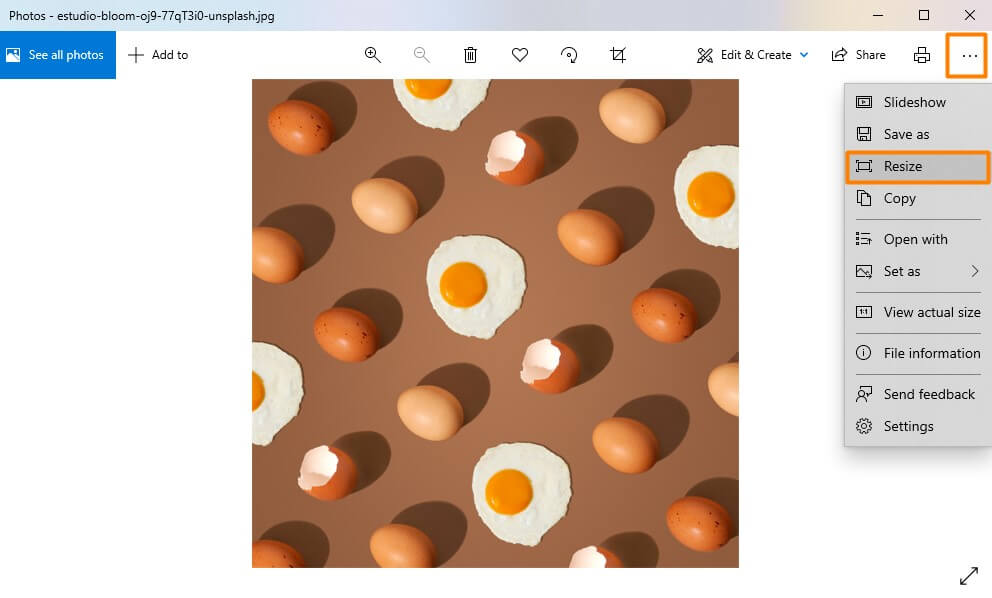Enter fullscreen with the expand arrow
Image resolution: width=992 pixels, height=598 pixels.
pos(968,575)
